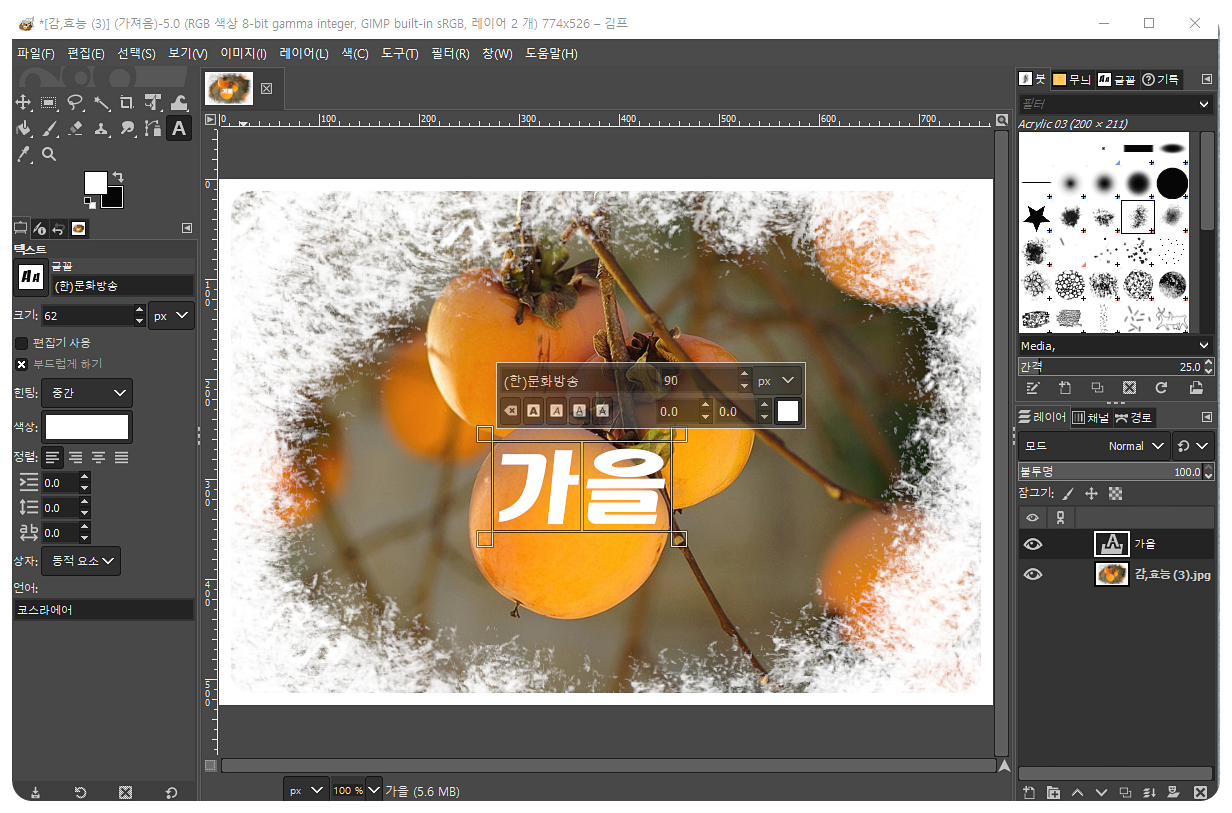The height and width of the screenshot is (813, 1232).
Task: Select the Text tool
Action: click(179, 128)
